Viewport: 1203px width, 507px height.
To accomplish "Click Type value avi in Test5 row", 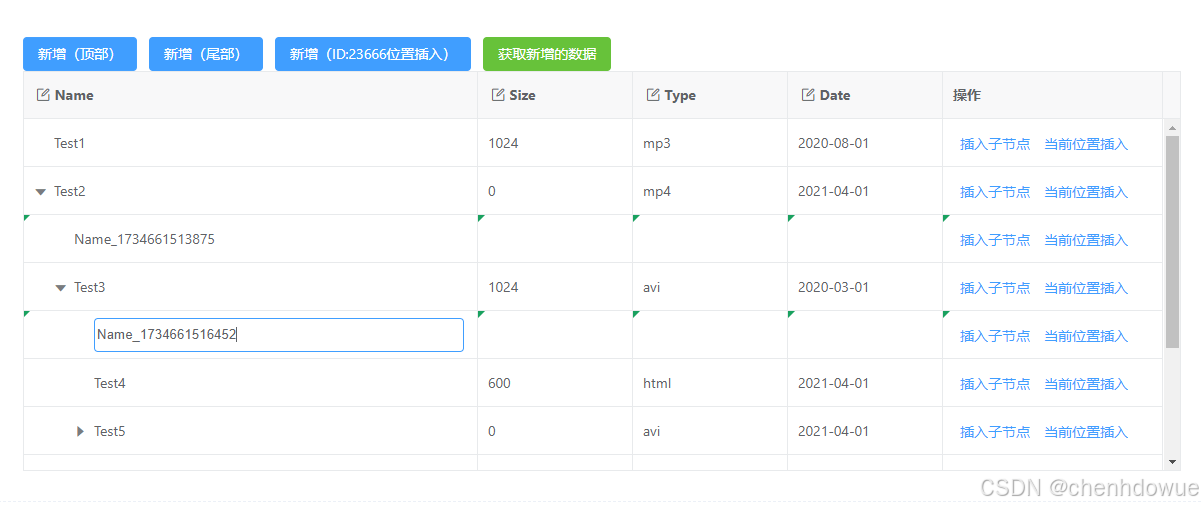I will pos(652,432).
